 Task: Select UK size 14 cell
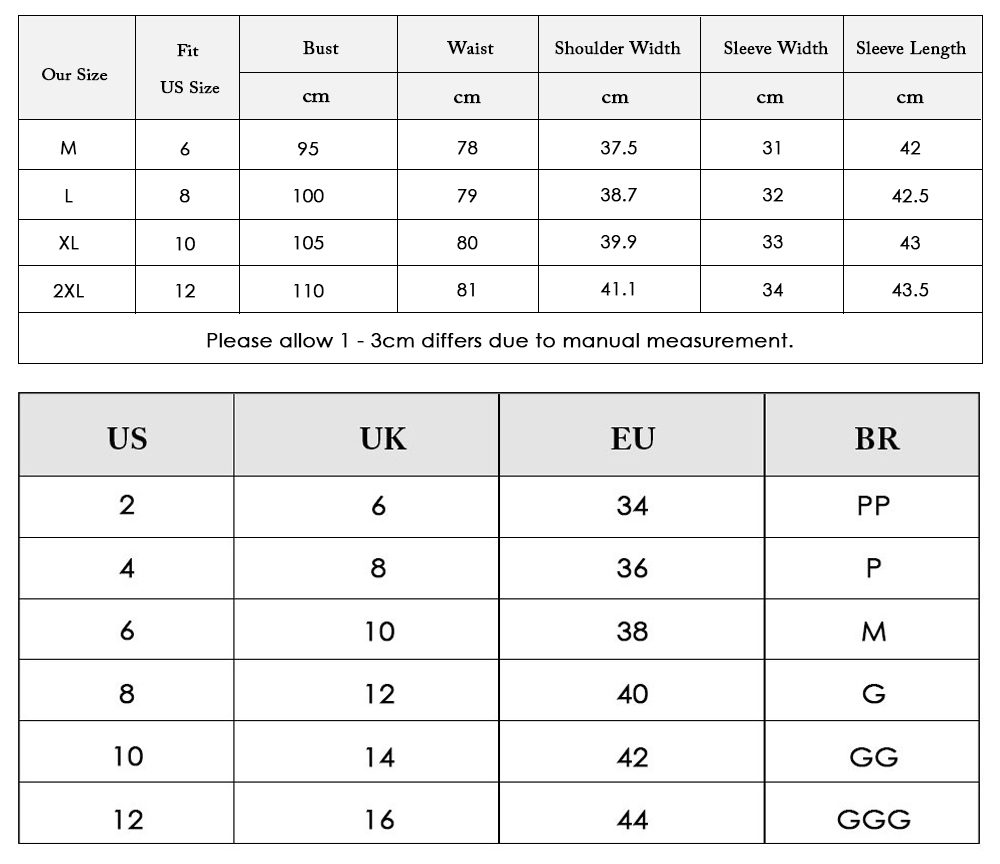coord(379,757)
